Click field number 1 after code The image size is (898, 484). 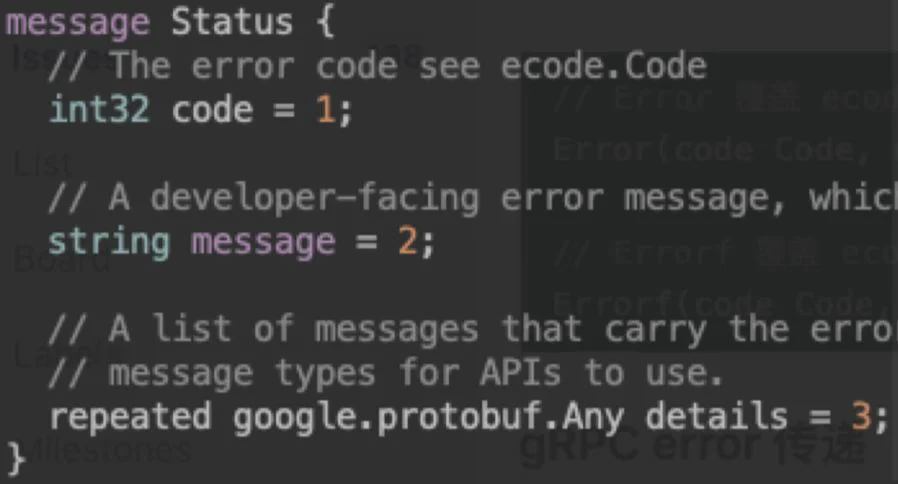(x=325, y=109)
